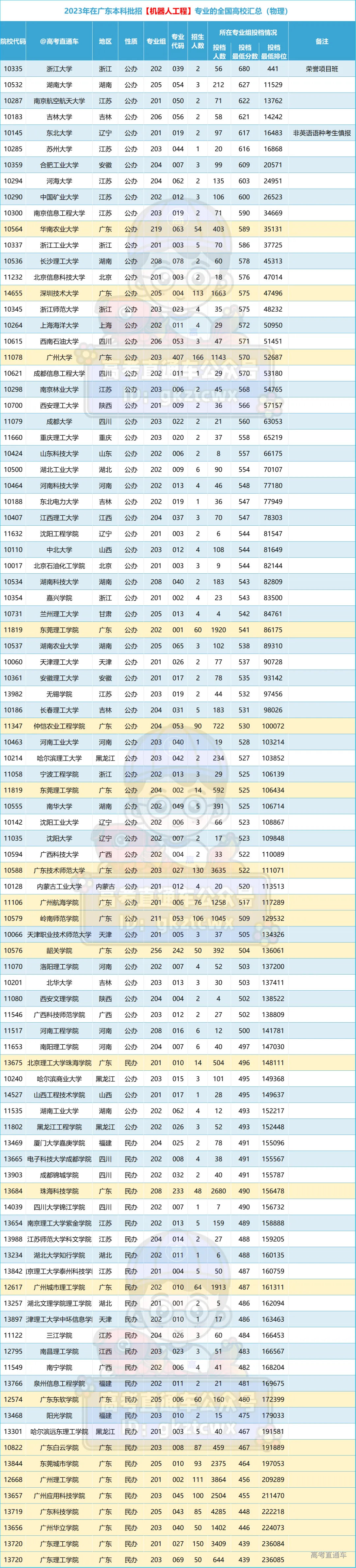Viewport: 356px width, 1568px height.
Task: Select the 西安理工大学 cell
Action: point(59,405)
